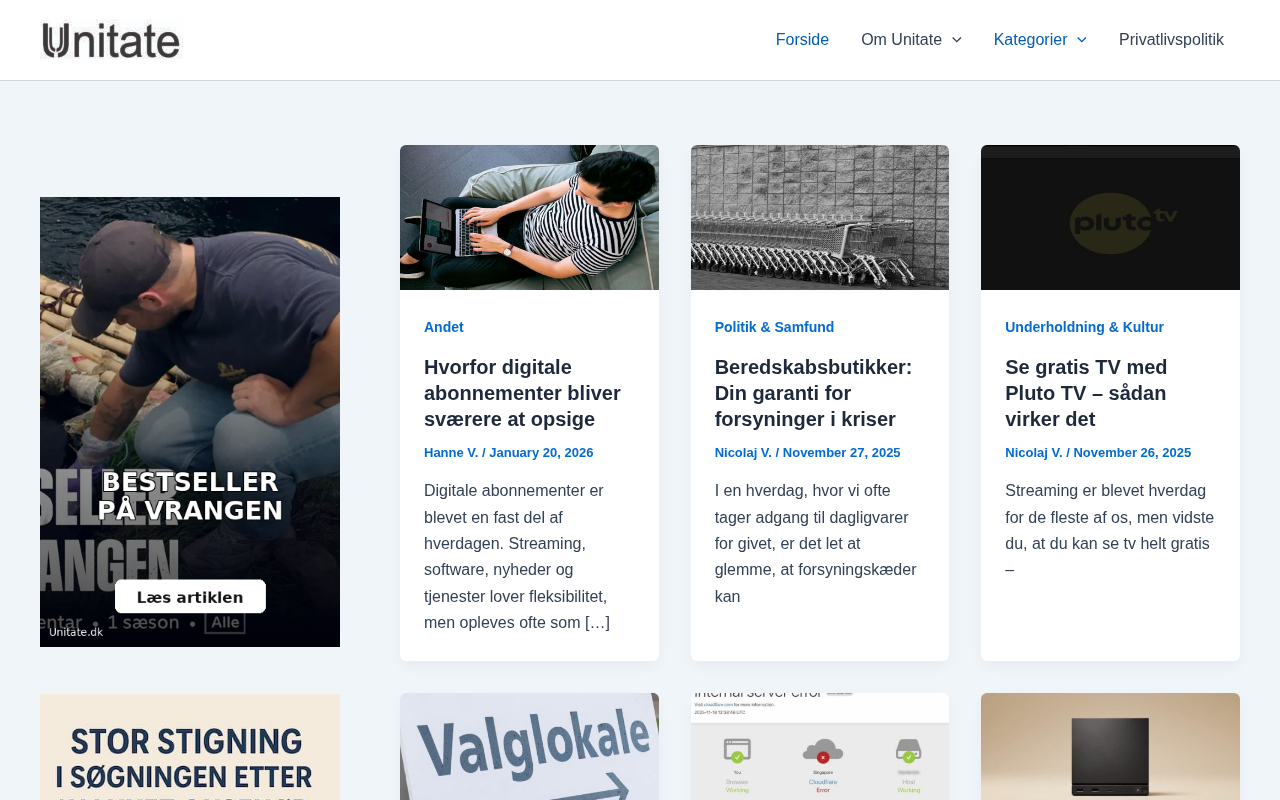Expand the Kategorier submenu chevron

pyautogui.click(x=1081, y=40)
